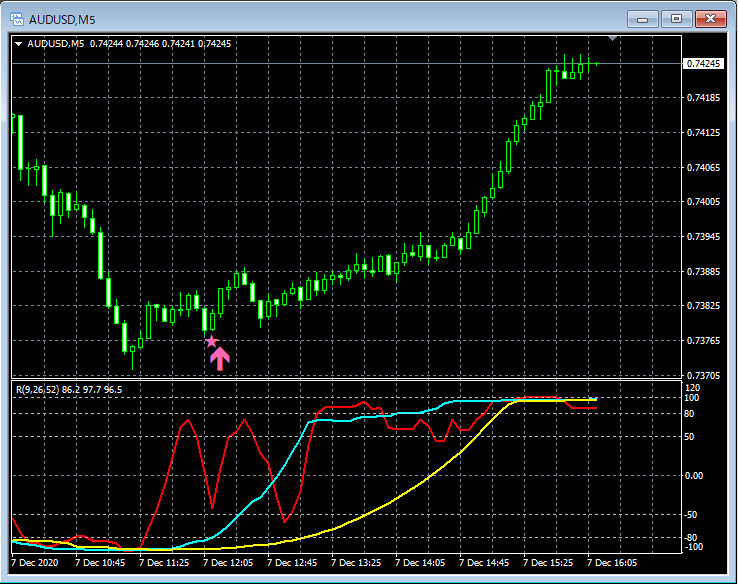The width and height of the screenshot is (739, 584).
Task: Click the 7 Dec 12:05 time axis label
Action: coord(228,563)
